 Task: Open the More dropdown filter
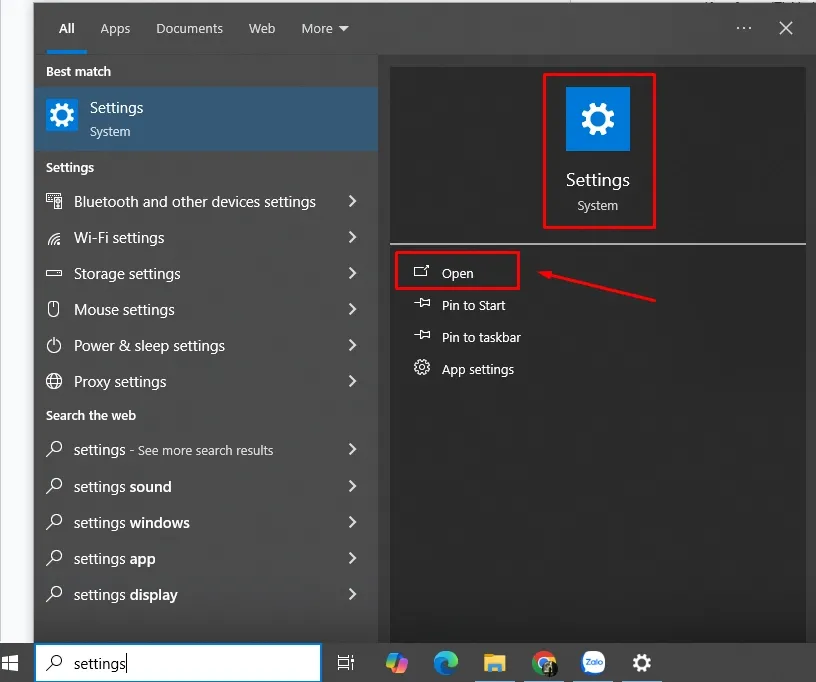pos(325,29)
